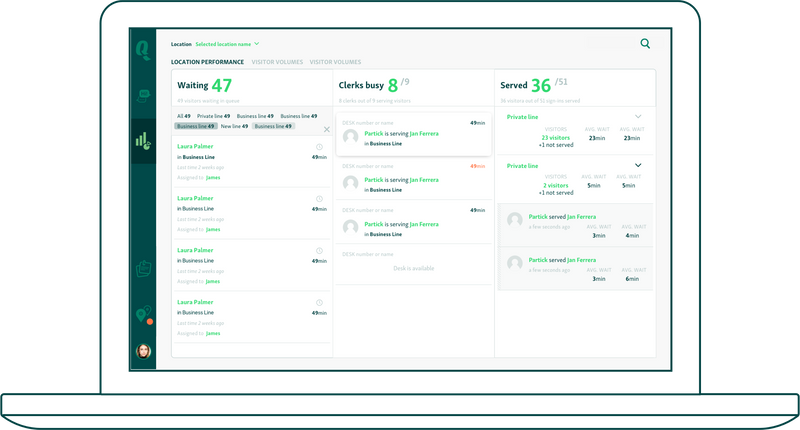Open the VISITOR VOLUMES tab next to LOCATION PERFORMANCE
The image size is (800, 430).
point(277,62)
